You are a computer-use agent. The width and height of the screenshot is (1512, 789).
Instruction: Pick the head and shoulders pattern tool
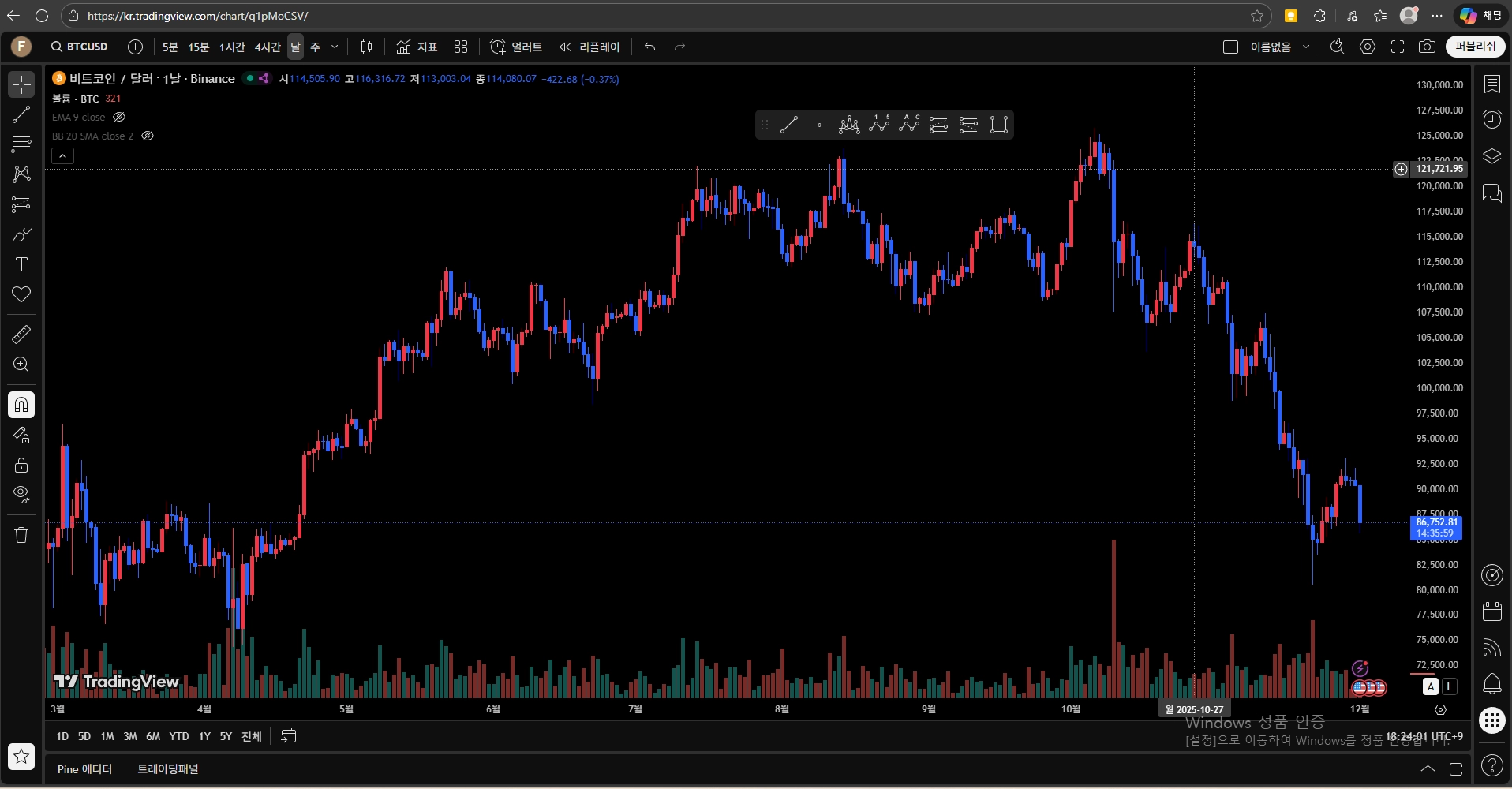point(849,125)
